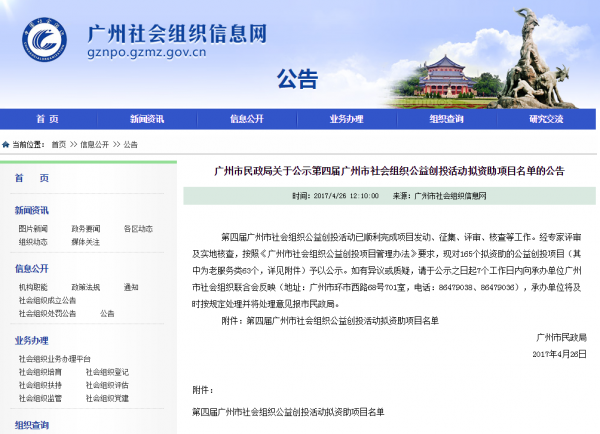The width and height of the screenshot is (600, 434).
Task: Open 社会组织培育 in the sidebar
Action: point(40,372)
